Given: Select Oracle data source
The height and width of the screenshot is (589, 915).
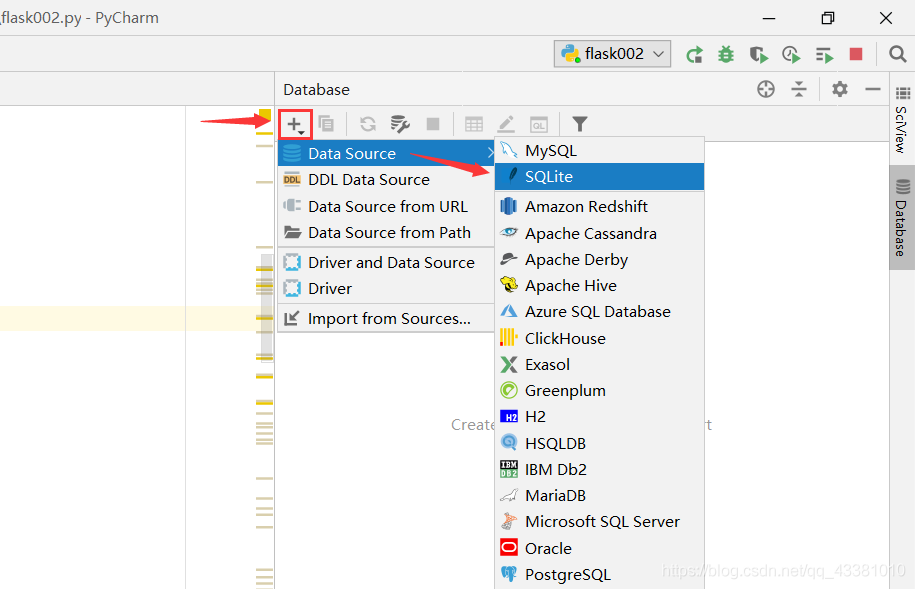Looking at the screenshot, I should point(599,549).
